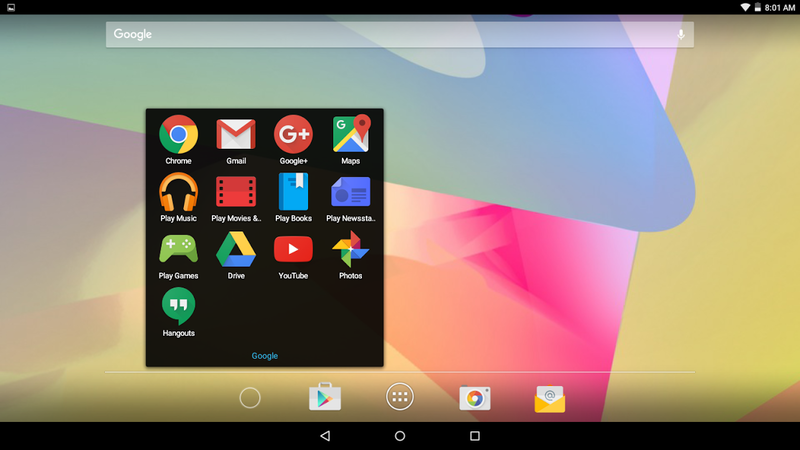
Task: Tap the empty circle dock folder
Action: 250,397
